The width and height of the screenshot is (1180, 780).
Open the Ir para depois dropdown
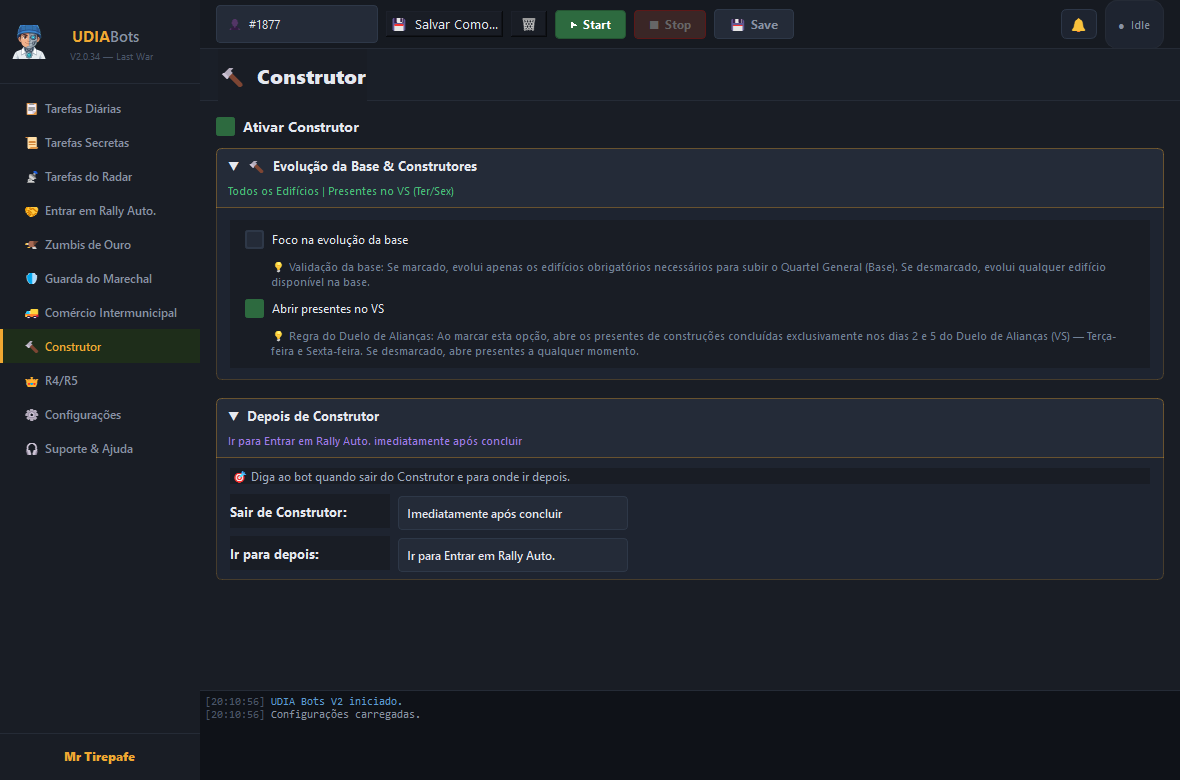click(x=512, y=555)
